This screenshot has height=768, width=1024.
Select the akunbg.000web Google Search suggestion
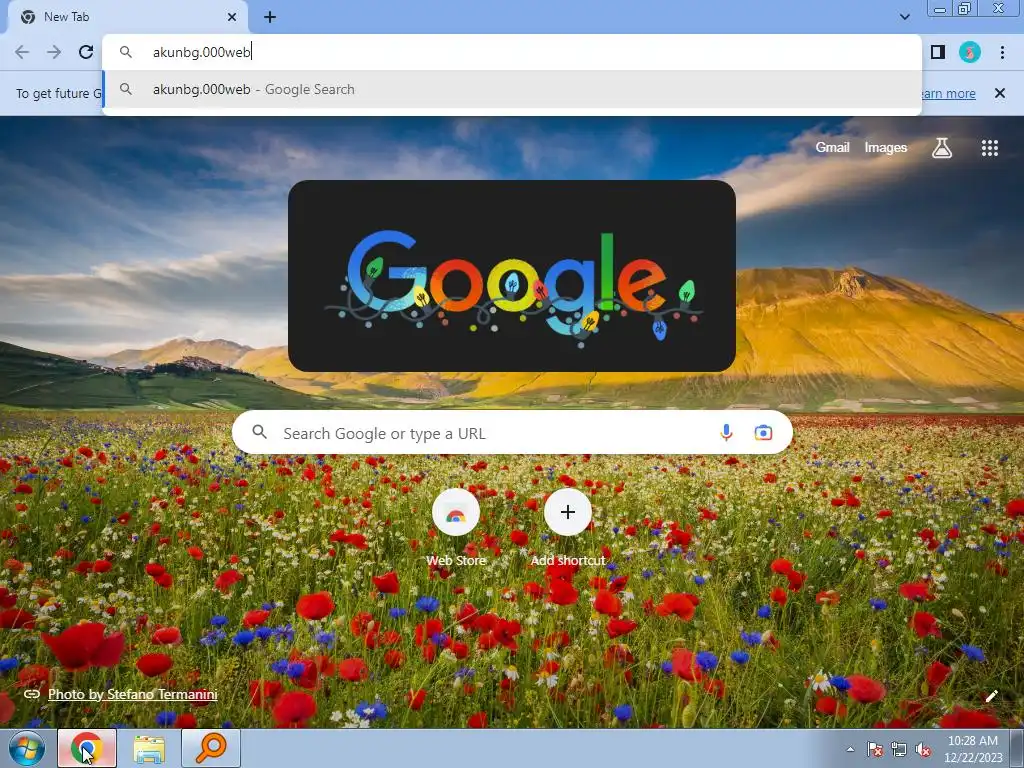[511, 89]
